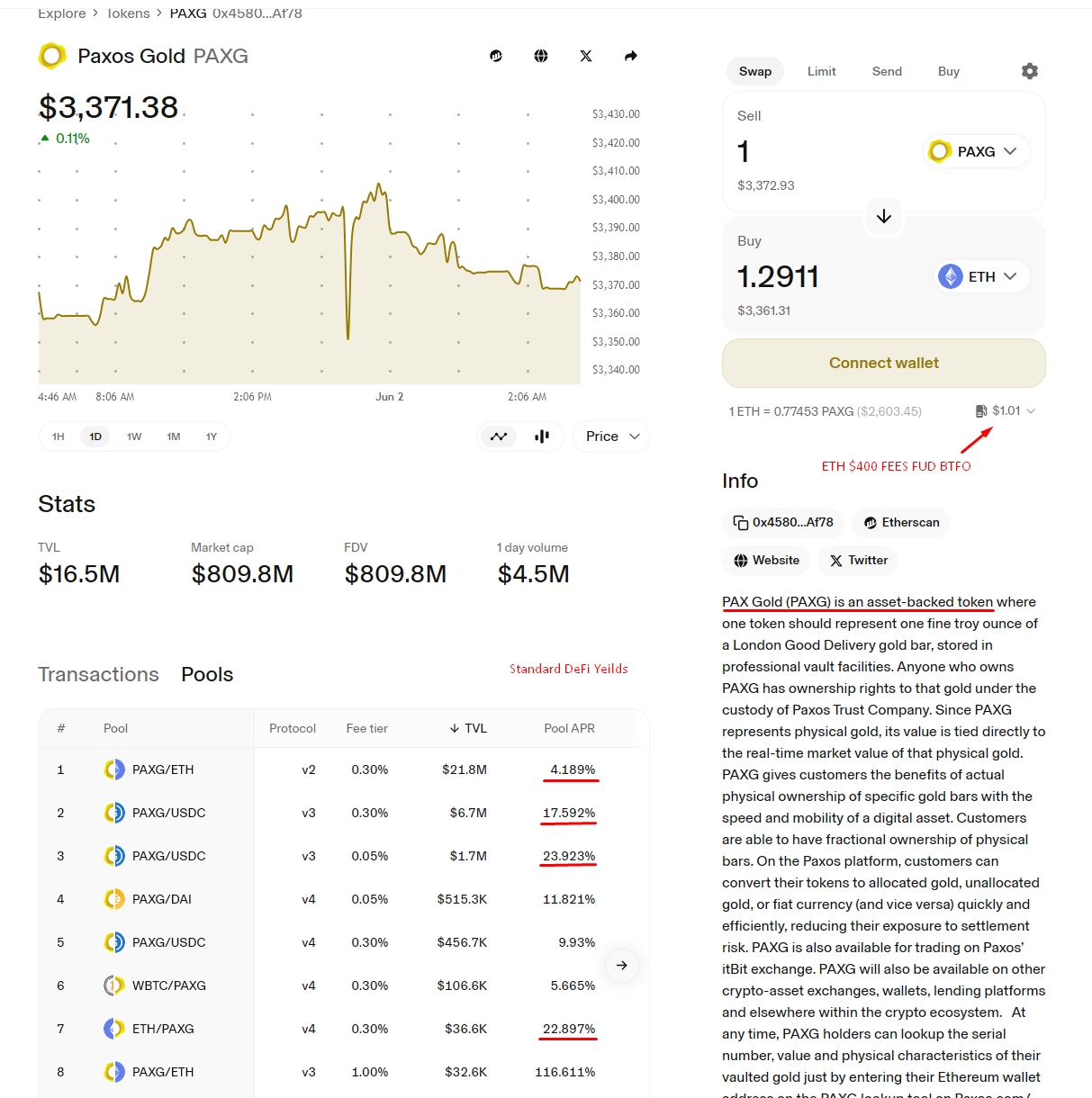Switch to candlestick chart view icon
Viewport: 1092px width, 1098px height.
pos(542,436)
